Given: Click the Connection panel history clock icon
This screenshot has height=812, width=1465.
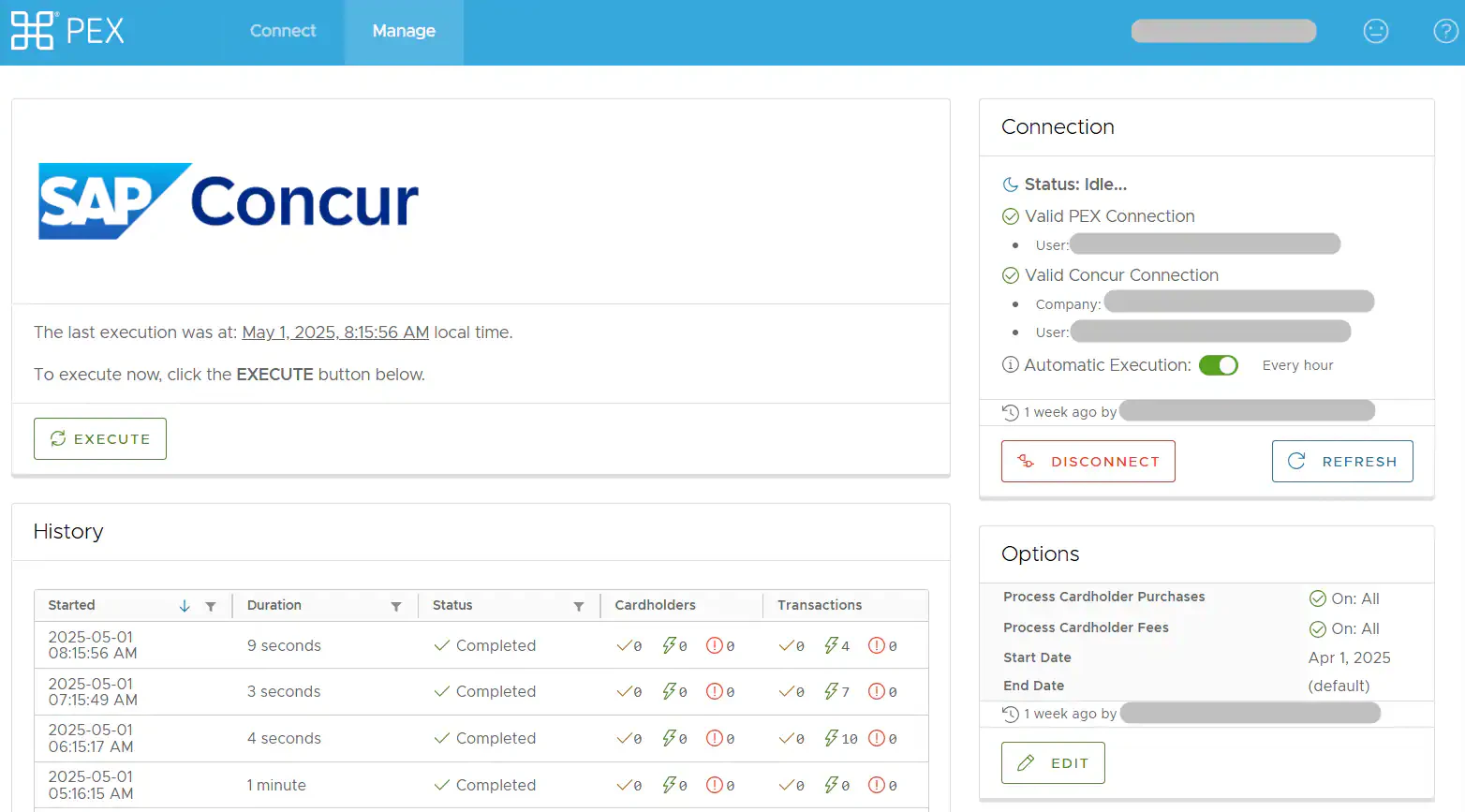Looking at the screenshot, I should [x=1011, y=412].
